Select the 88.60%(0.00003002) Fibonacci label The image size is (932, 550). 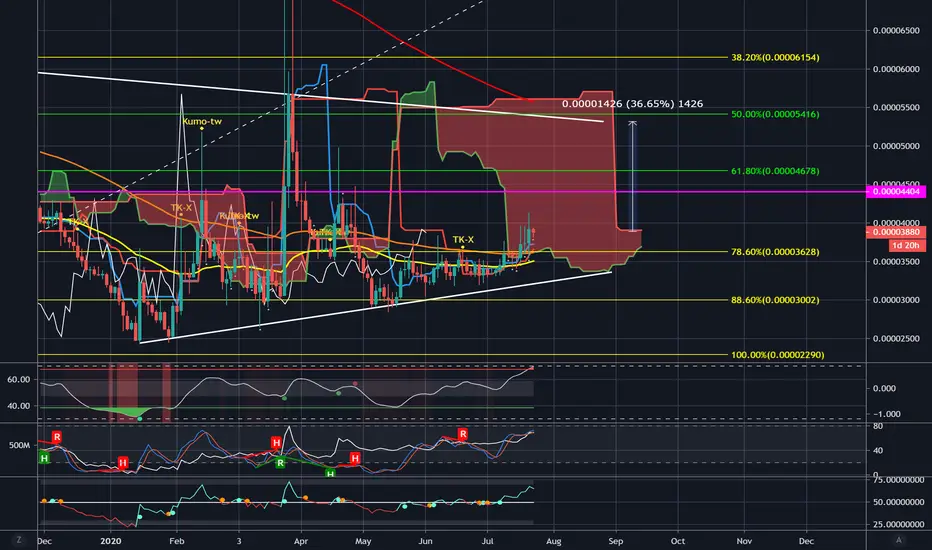point(775,300)
